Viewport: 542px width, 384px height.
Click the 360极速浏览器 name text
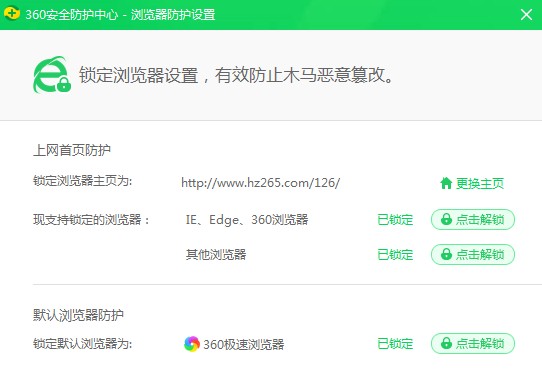click(x=244, y=344)
